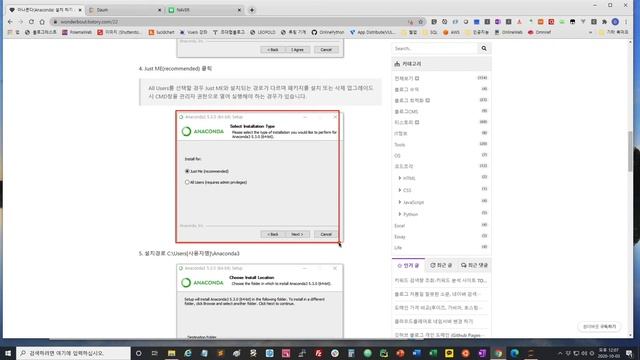Viewport: 640px width, 360px height.
Task: Click Next in Select Installation Type image
Action: (x=297, y=234)
